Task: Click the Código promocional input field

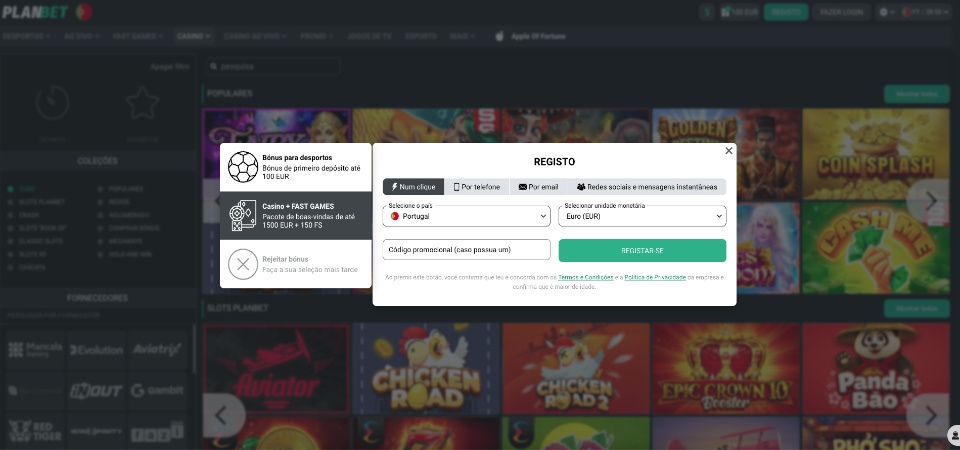Action: coord(466,250)
